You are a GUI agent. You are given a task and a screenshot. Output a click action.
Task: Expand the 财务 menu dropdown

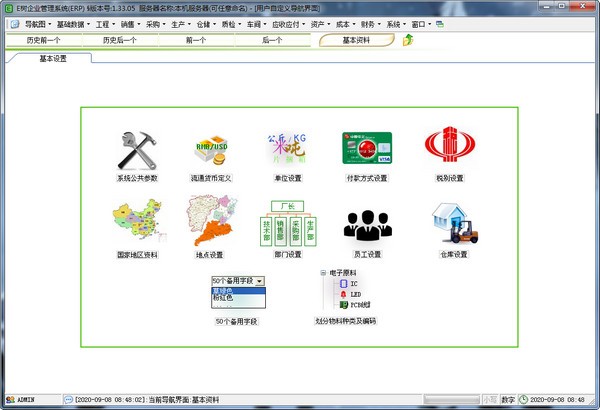click(368, 24)
